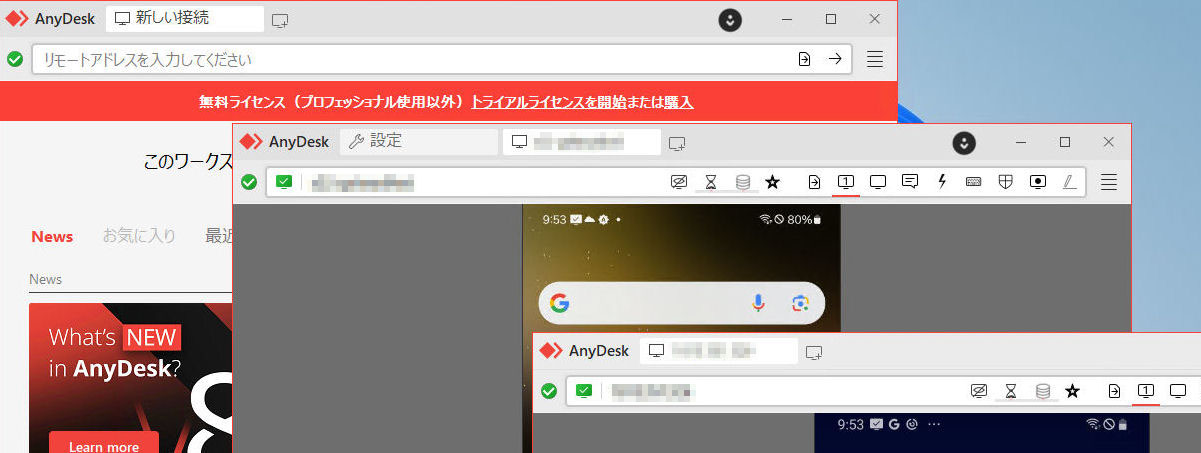
Task: Open file transfer icon in the 設定 session window toolbar
Action: 815,182
